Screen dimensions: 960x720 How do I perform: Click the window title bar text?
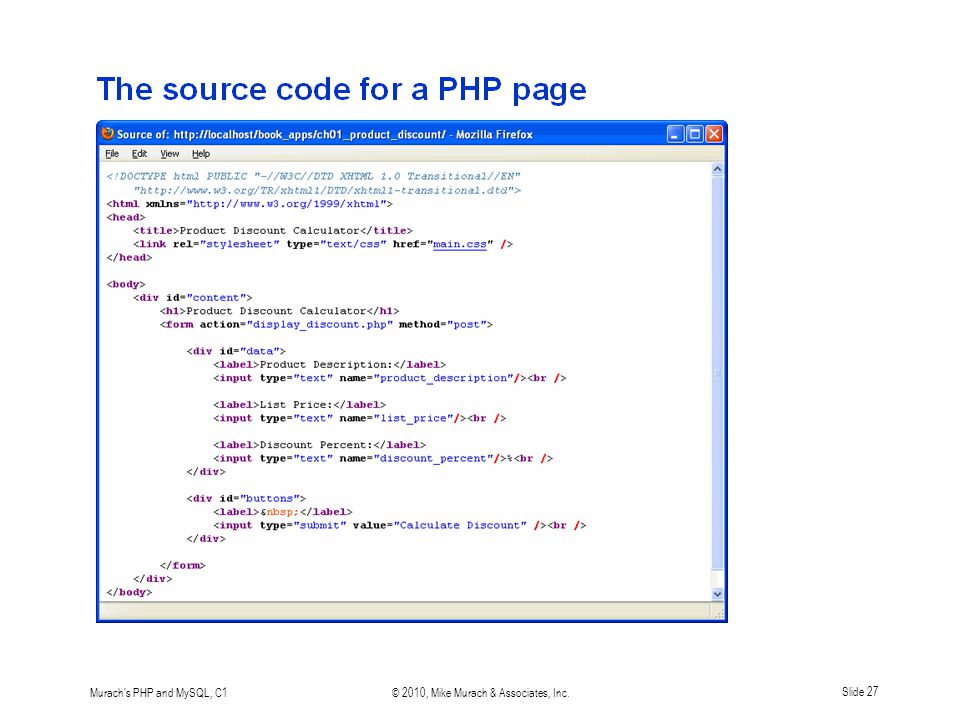point(324,135)
